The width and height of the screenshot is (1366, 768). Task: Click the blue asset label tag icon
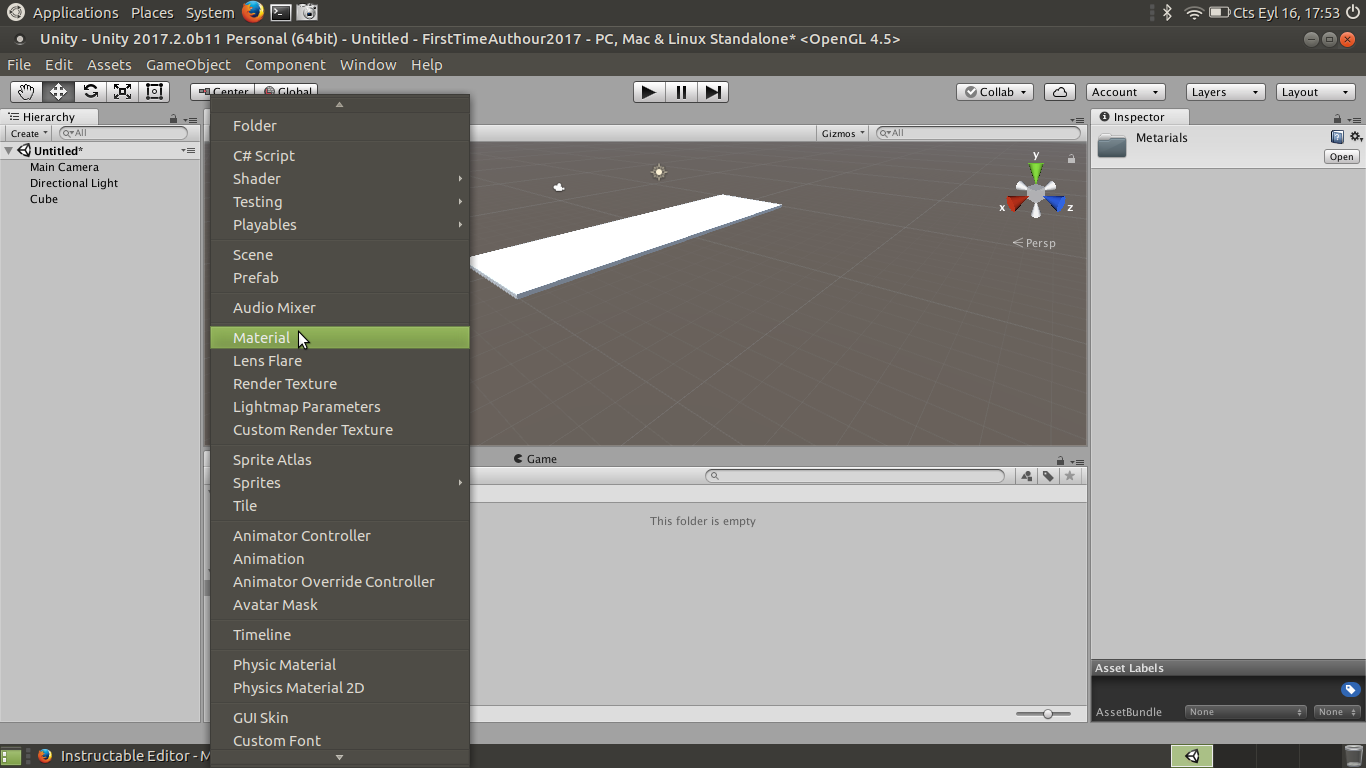coord(1351,690)
